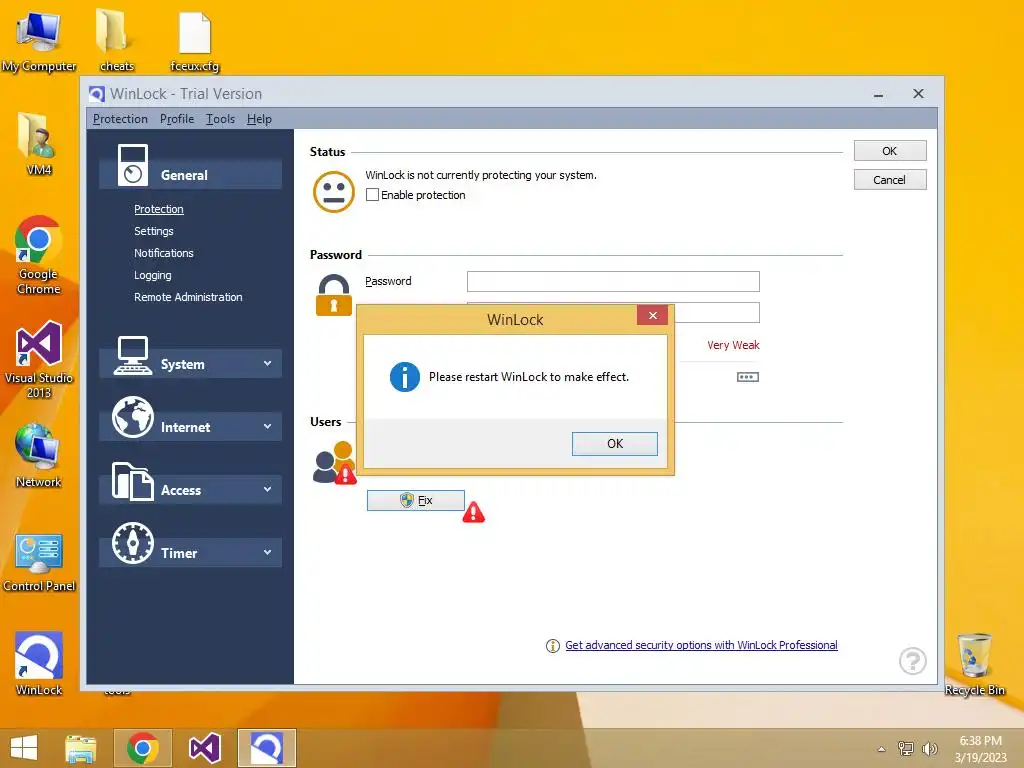
Task: Open the Help menu
Action: pos(259,119)
